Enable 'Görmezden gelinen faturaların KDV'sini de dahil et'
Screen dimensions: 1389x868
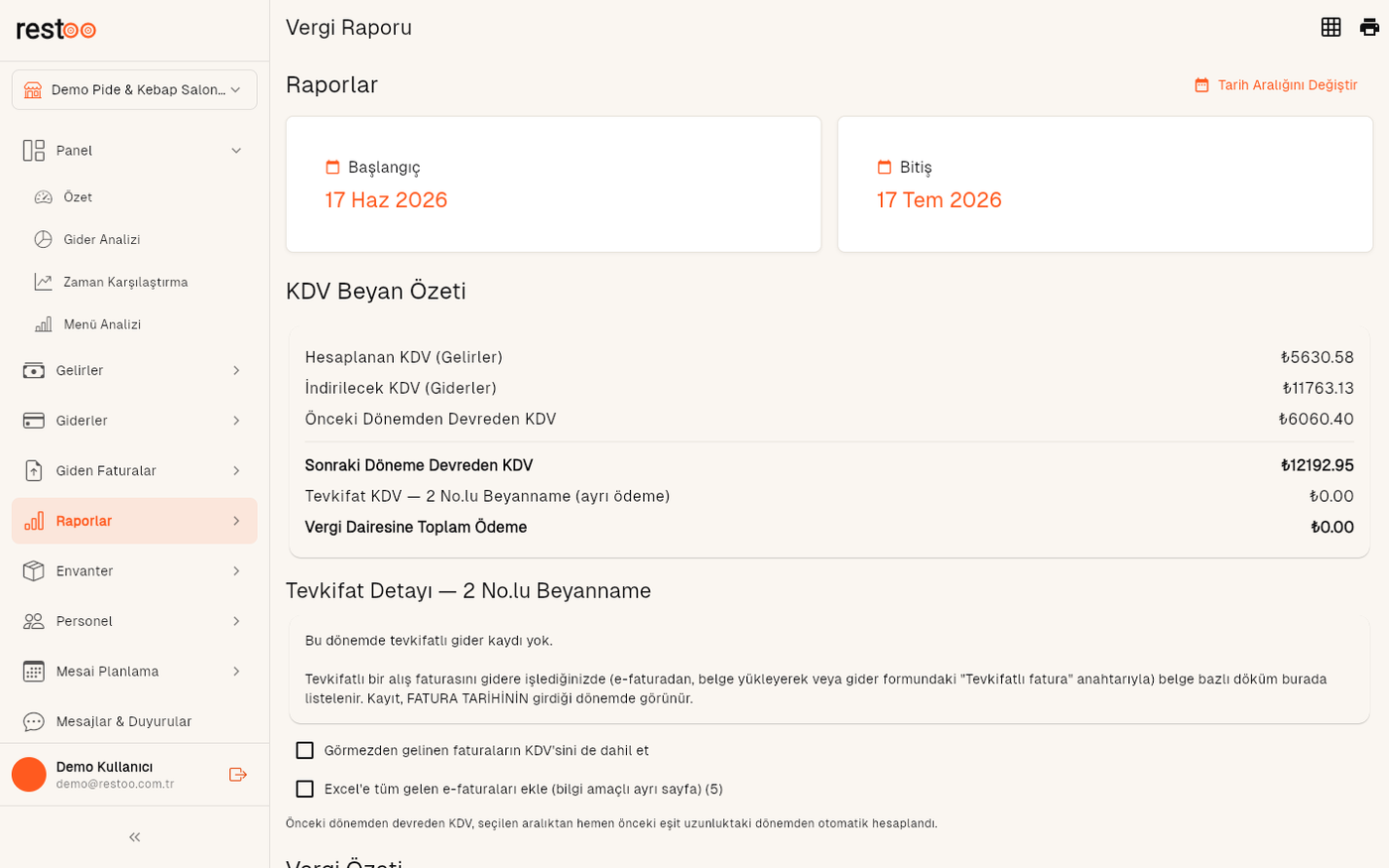coord(305,751)
